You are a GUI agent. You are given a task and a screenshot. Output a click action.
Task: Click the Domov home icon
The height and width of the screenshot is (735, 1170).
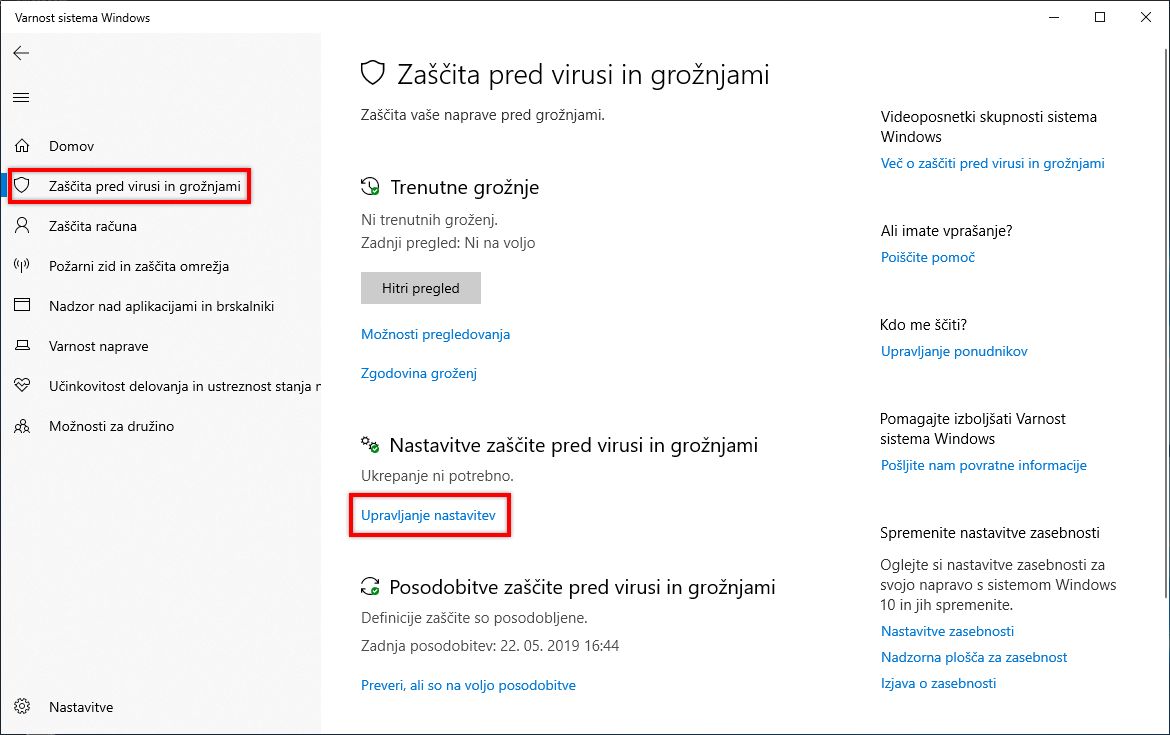coord(23,146)
